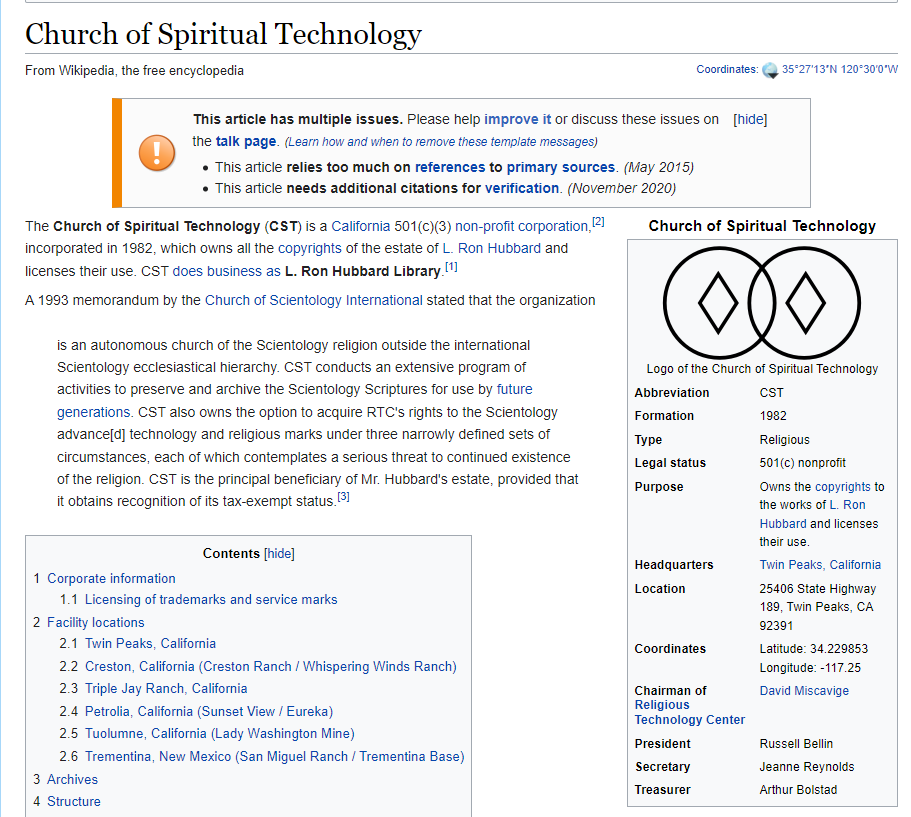Viewport: 911px width, 817px height.
Task: Click the infobox value '501(c) nonprofit'
Action: (x=802, y=463)
